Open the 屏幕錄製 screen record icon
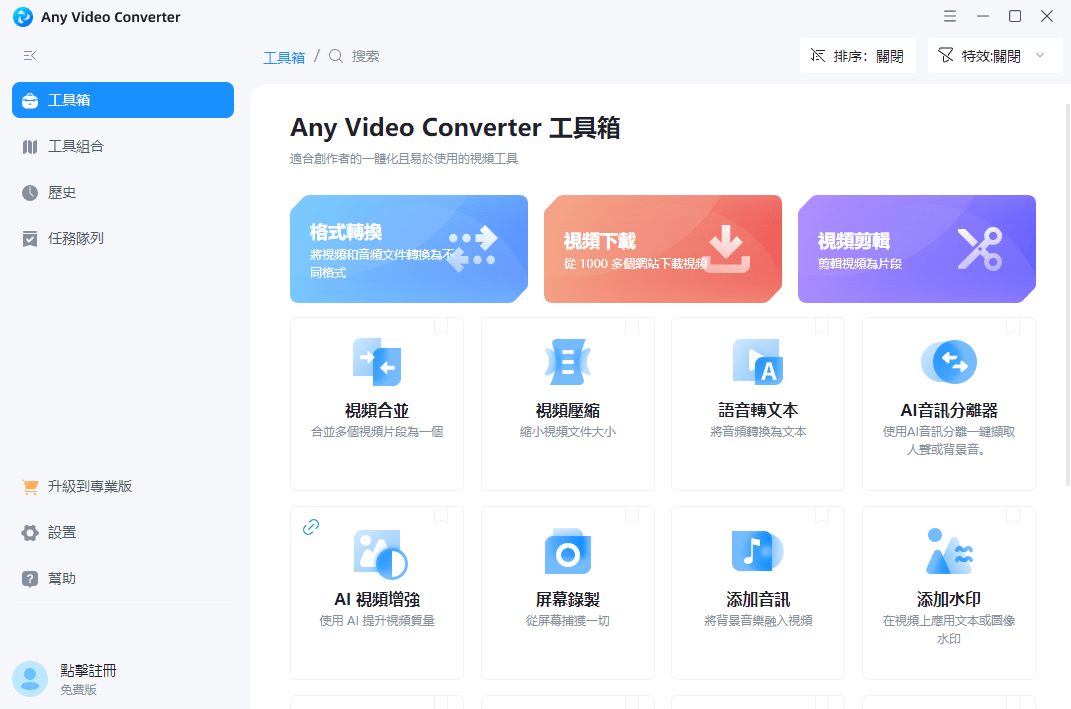1071x709 pixels. click(x=568, y=552)
